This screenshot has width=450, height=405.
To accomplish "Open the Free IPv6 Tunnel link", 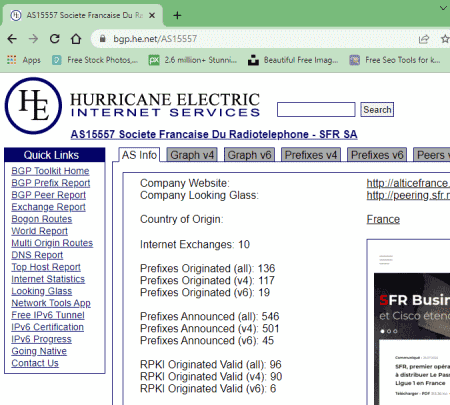I will point(48,315).
